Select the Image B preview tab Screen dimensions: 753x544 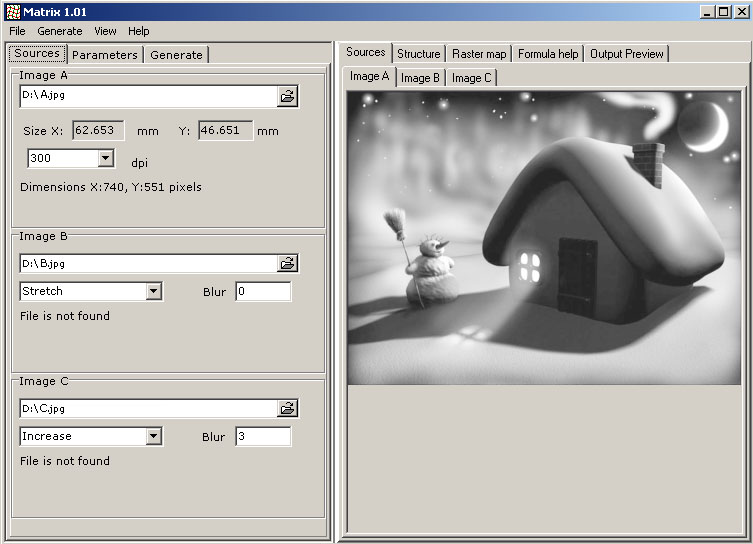pyautogui.click(x=420, y=77)
